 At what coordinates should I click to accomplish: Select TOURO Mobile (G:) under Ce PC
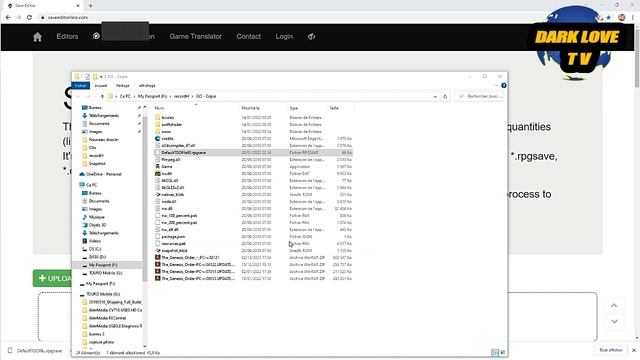click(x=105, y=273)
